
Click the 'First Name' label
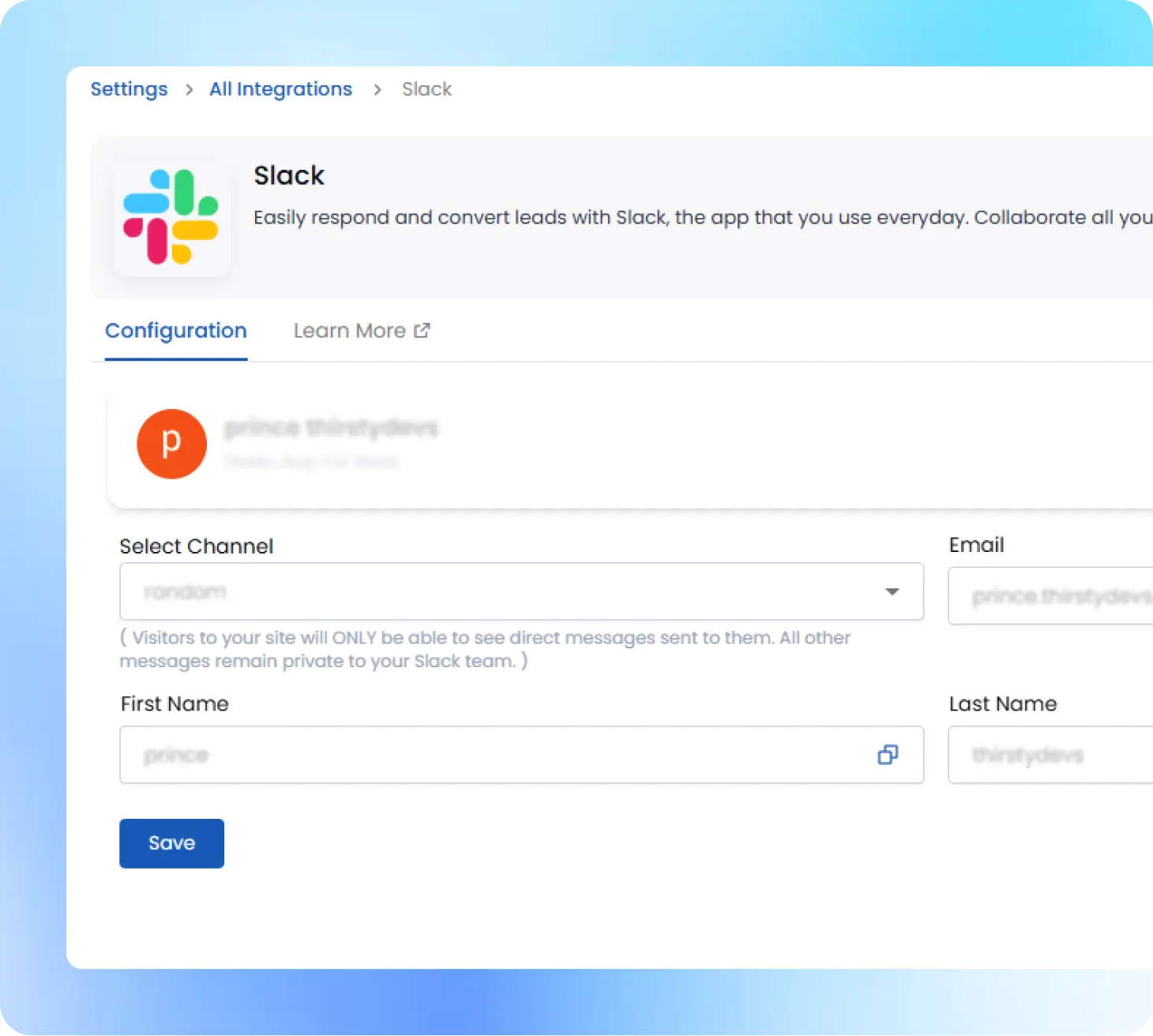[175, 704]
